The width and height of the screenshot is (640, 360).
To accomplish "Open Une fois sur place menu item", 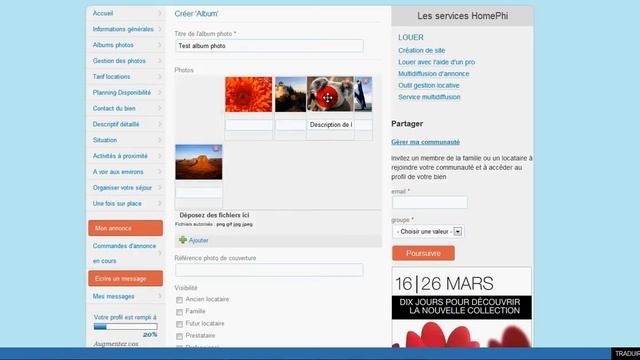I will [117, 203].
